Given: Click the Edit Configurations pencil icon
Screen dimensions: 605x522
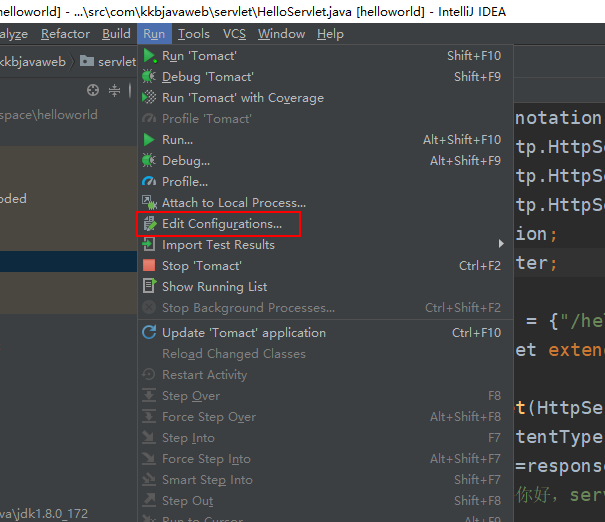Looking at the screenshot, I should pyautogui.click(x=150, y=224).
